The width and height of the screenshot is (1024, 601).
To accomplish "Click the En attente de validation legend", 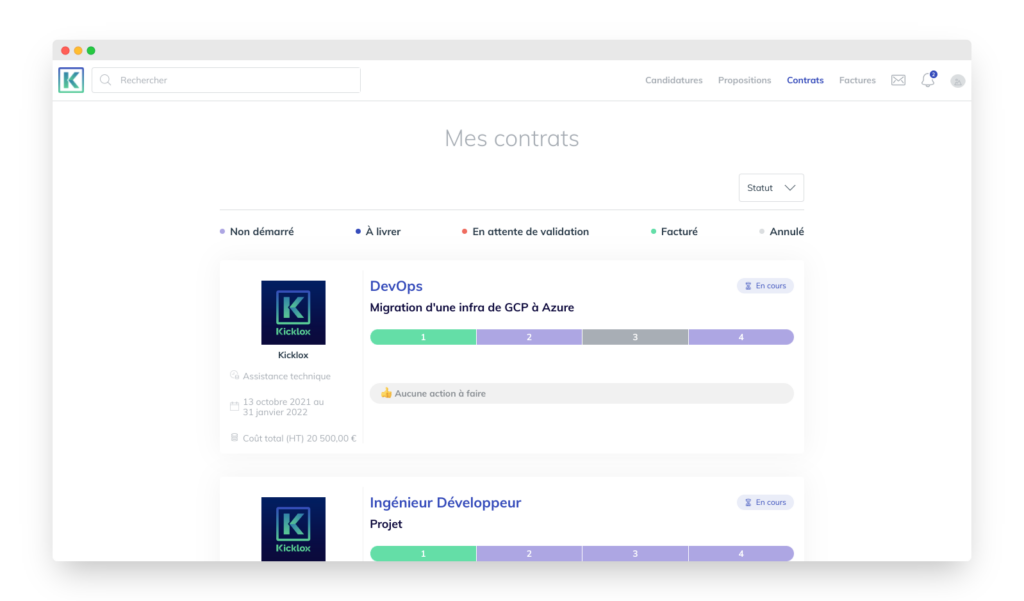I will (x=530, y=231).
